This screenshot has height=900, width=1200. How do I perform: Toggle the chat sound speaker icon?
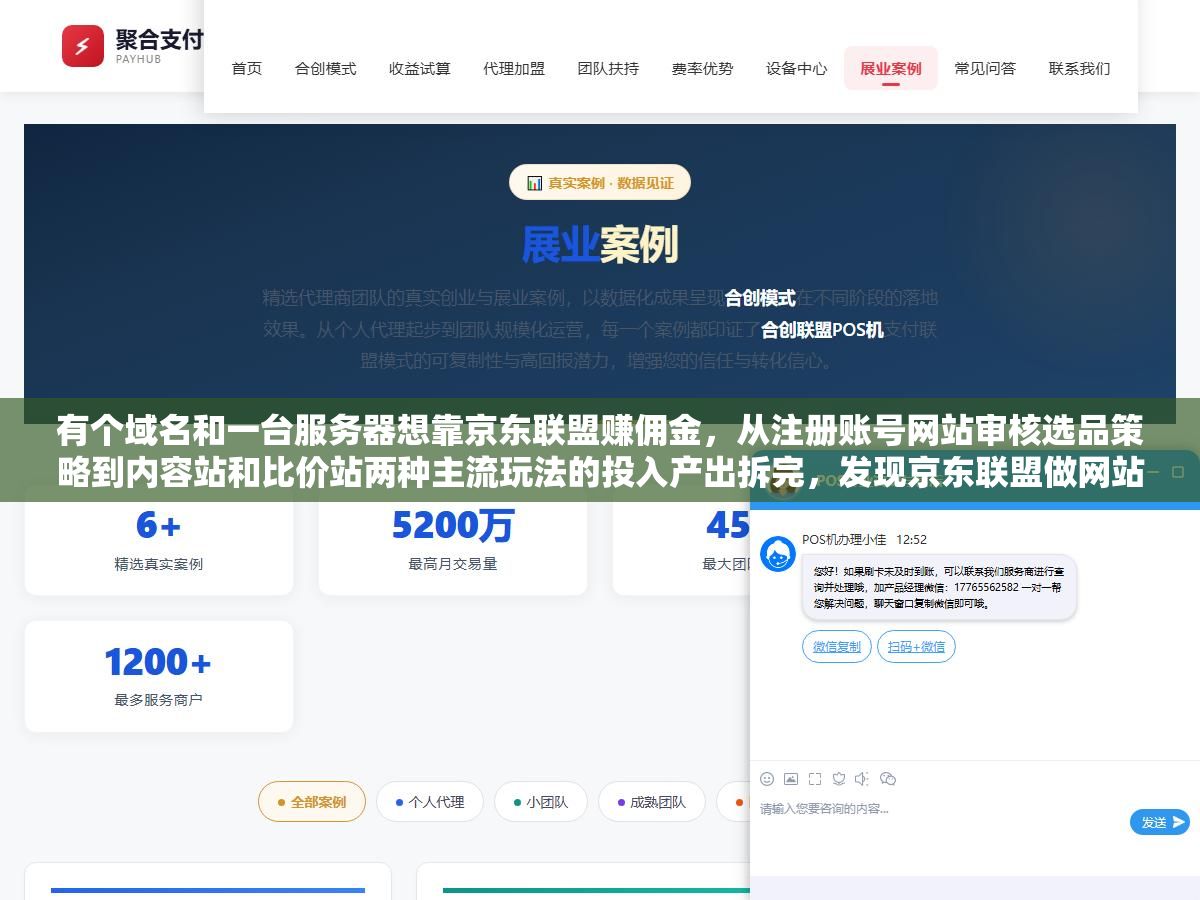pos(863,779)
